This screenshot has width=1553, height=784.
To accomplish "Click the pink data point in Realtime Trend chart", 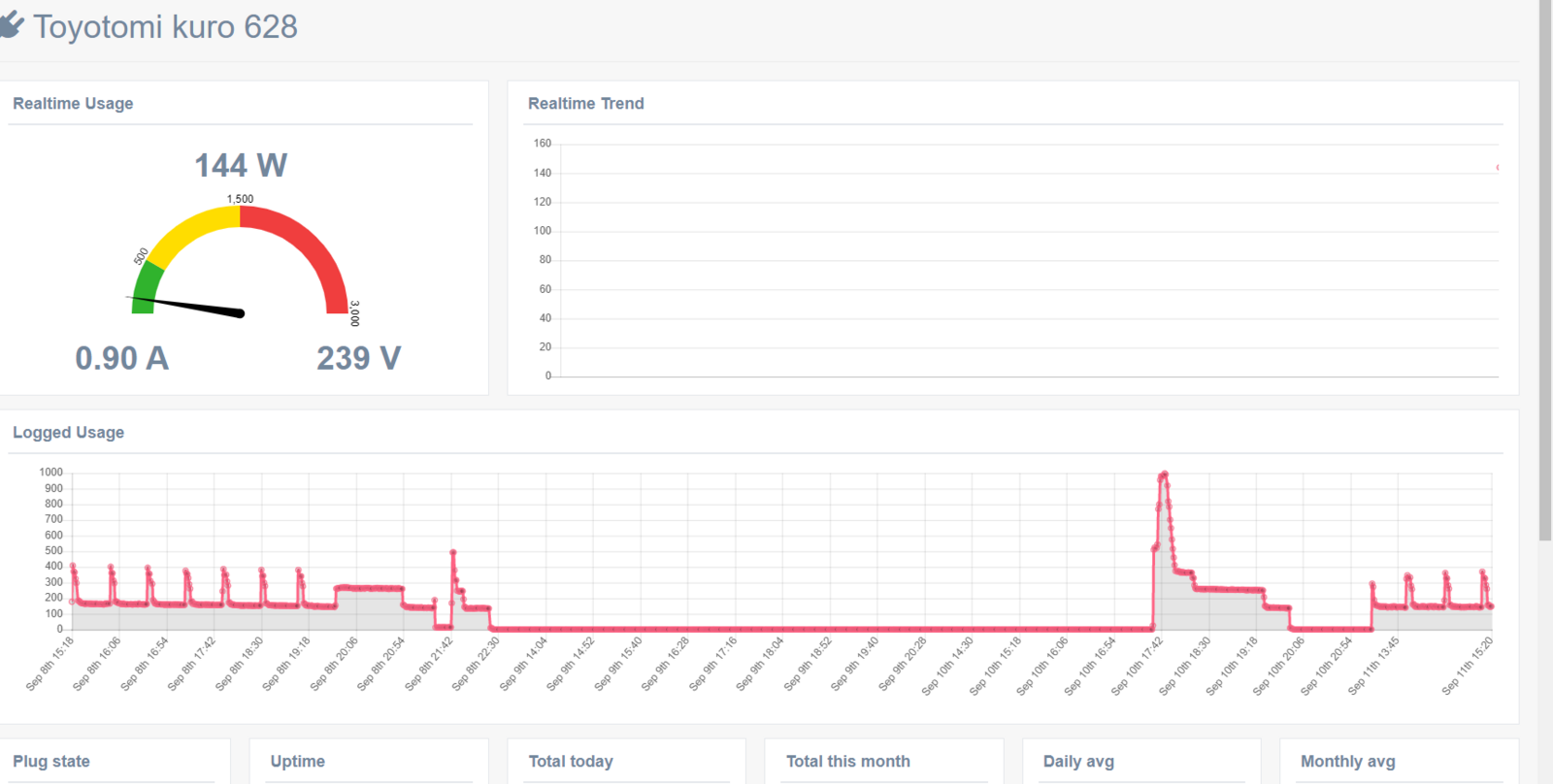I will [1498, 168].
